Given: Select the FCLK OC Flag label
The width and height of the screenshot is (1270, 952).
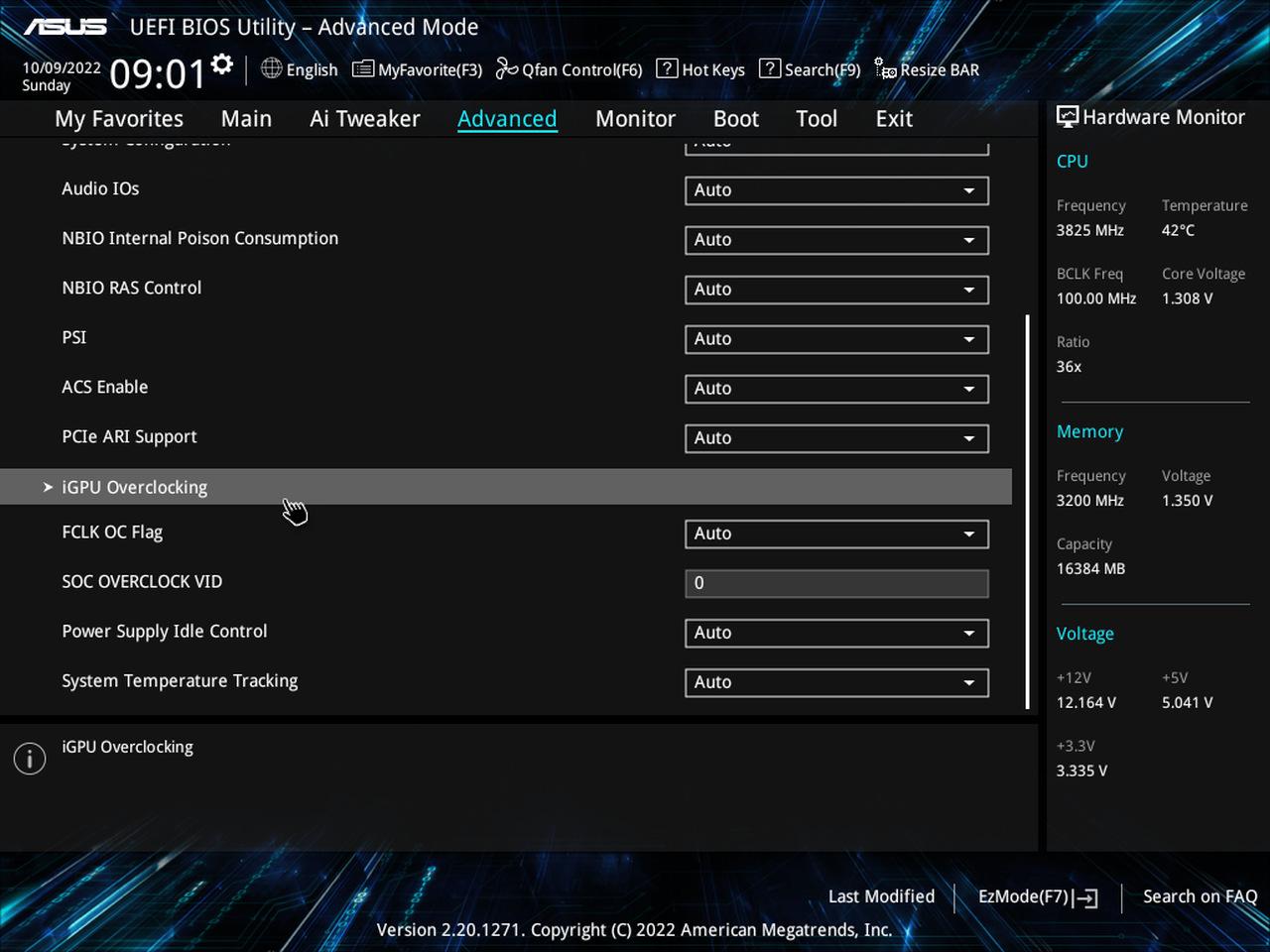Looking at the screenshot, I should (112, 532).
